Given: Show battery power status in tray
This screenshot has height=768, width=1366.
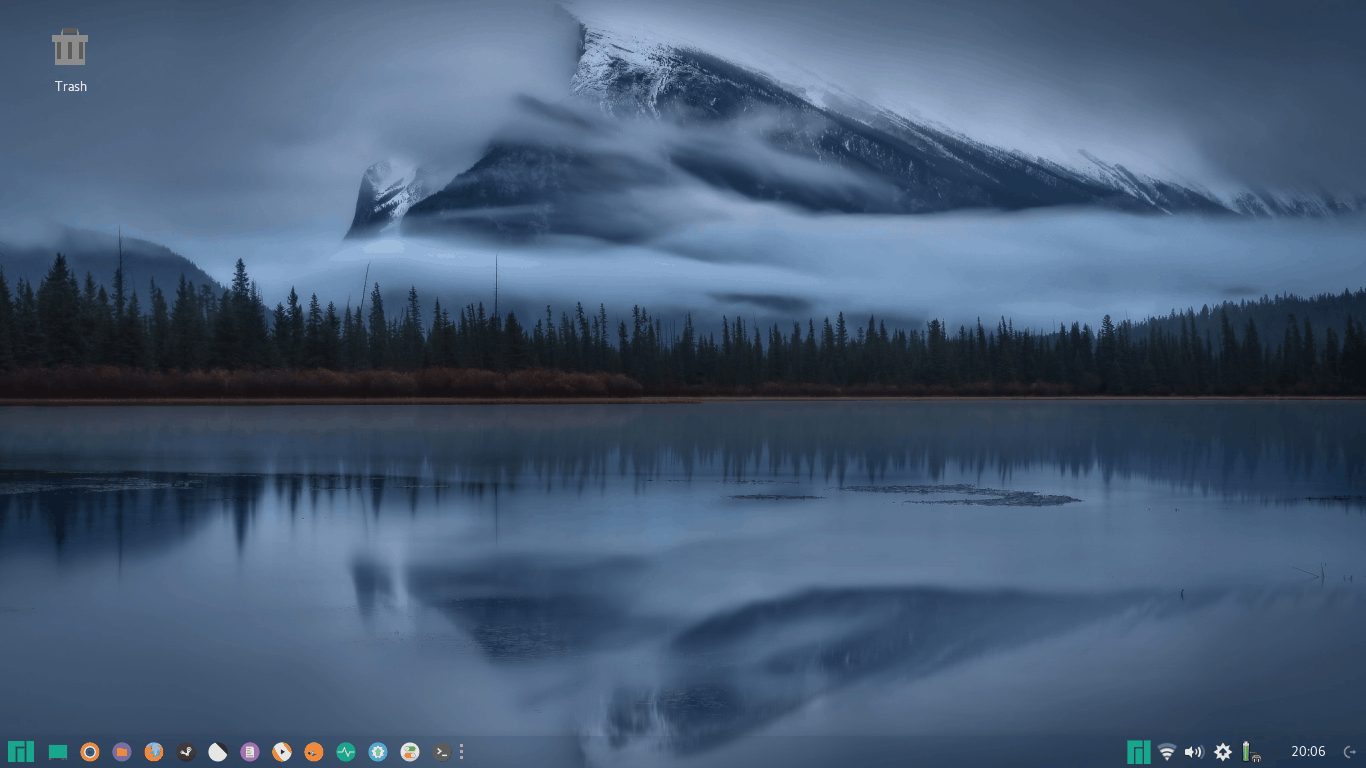Looking at the screenshot, I should pyautogui.click(x=1250, y=752).
